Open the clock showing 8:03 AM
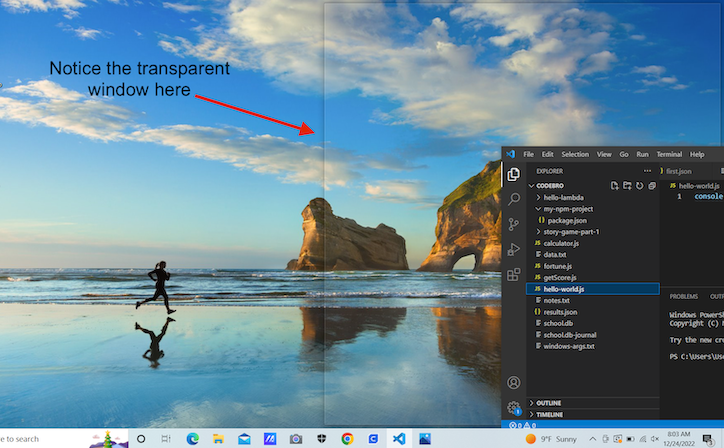The width and height of the screenshot is (724, 448). coord(679,439)
